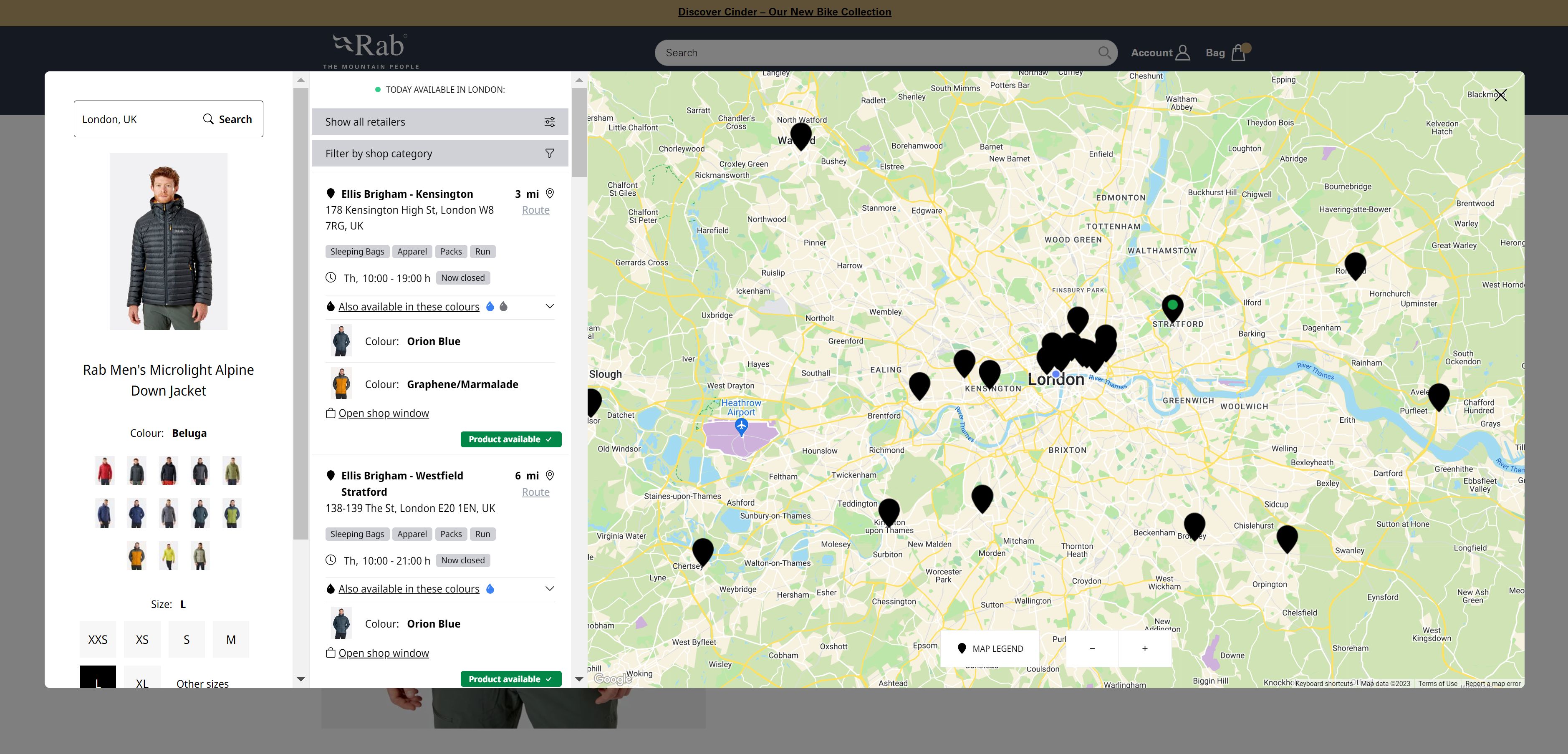
Task: Select size S
Action: click(x=186, y=639)
